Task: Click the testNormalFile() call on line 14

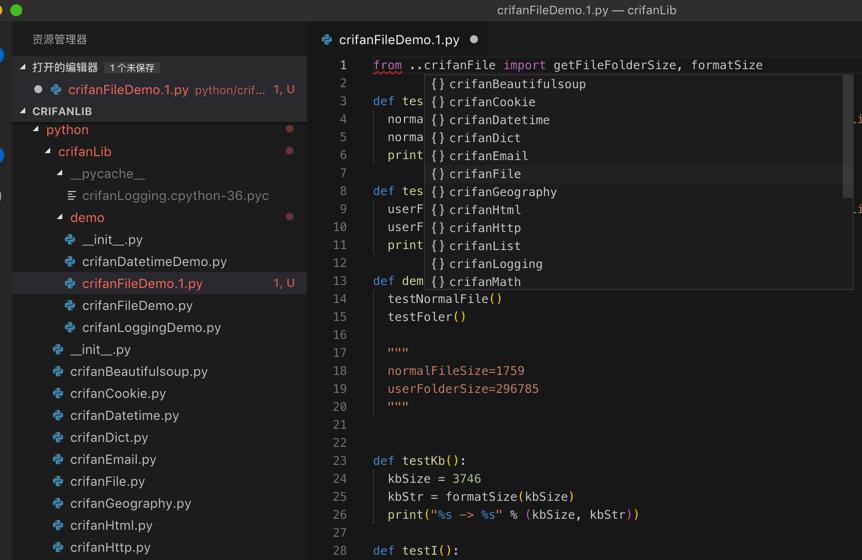Action: coord(444,299)
